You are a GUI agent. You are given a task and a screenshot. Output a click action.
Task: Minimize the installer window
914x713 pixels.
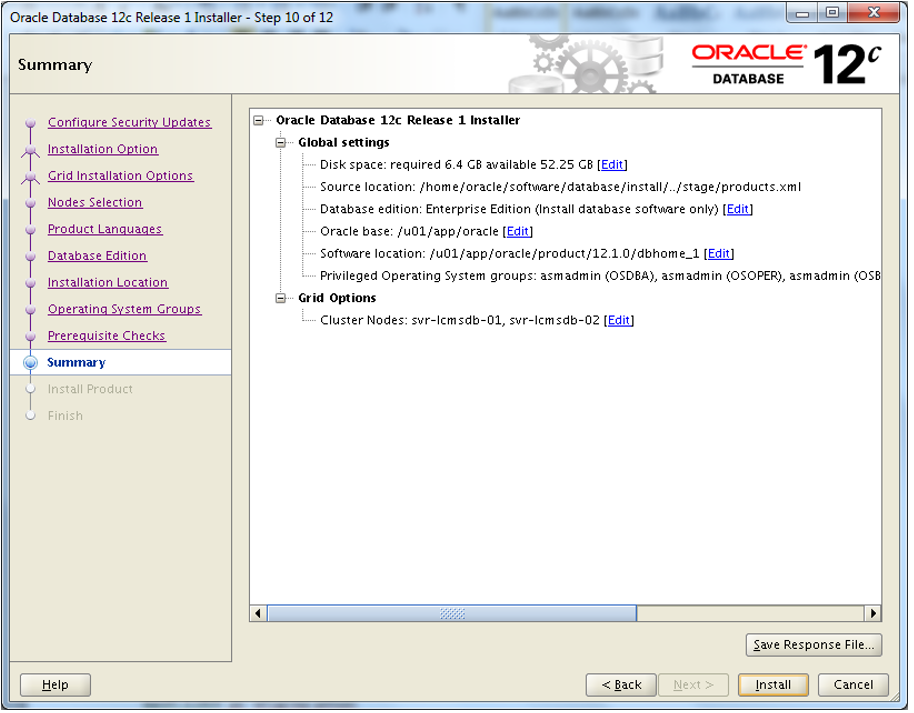point(803,13)
